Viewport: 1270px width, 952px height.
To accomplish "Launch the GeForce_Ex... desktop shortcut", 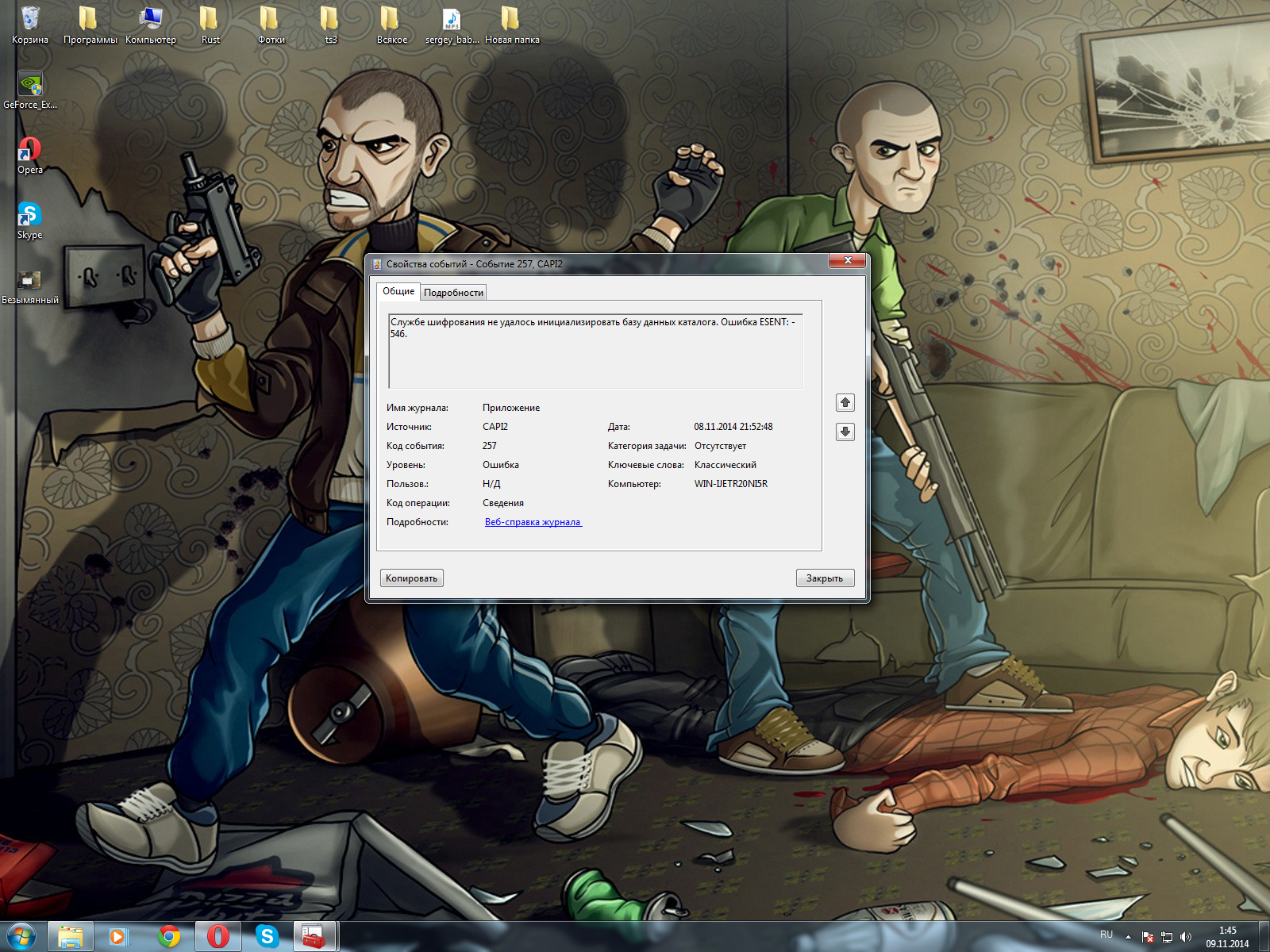I will click(x=30, y=90).
